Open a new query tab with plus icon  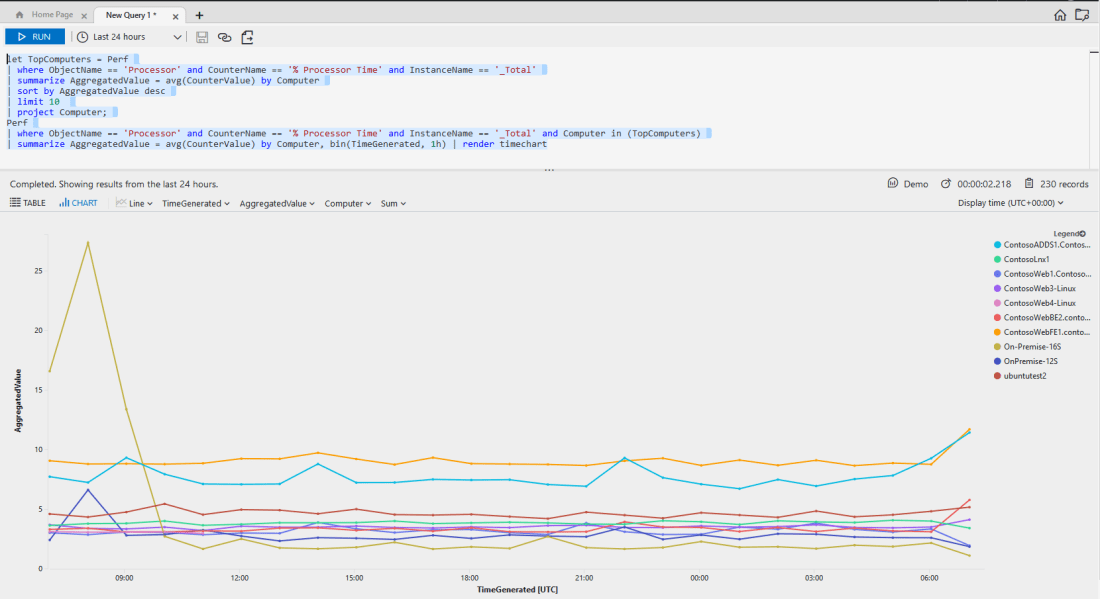point(199,15)
